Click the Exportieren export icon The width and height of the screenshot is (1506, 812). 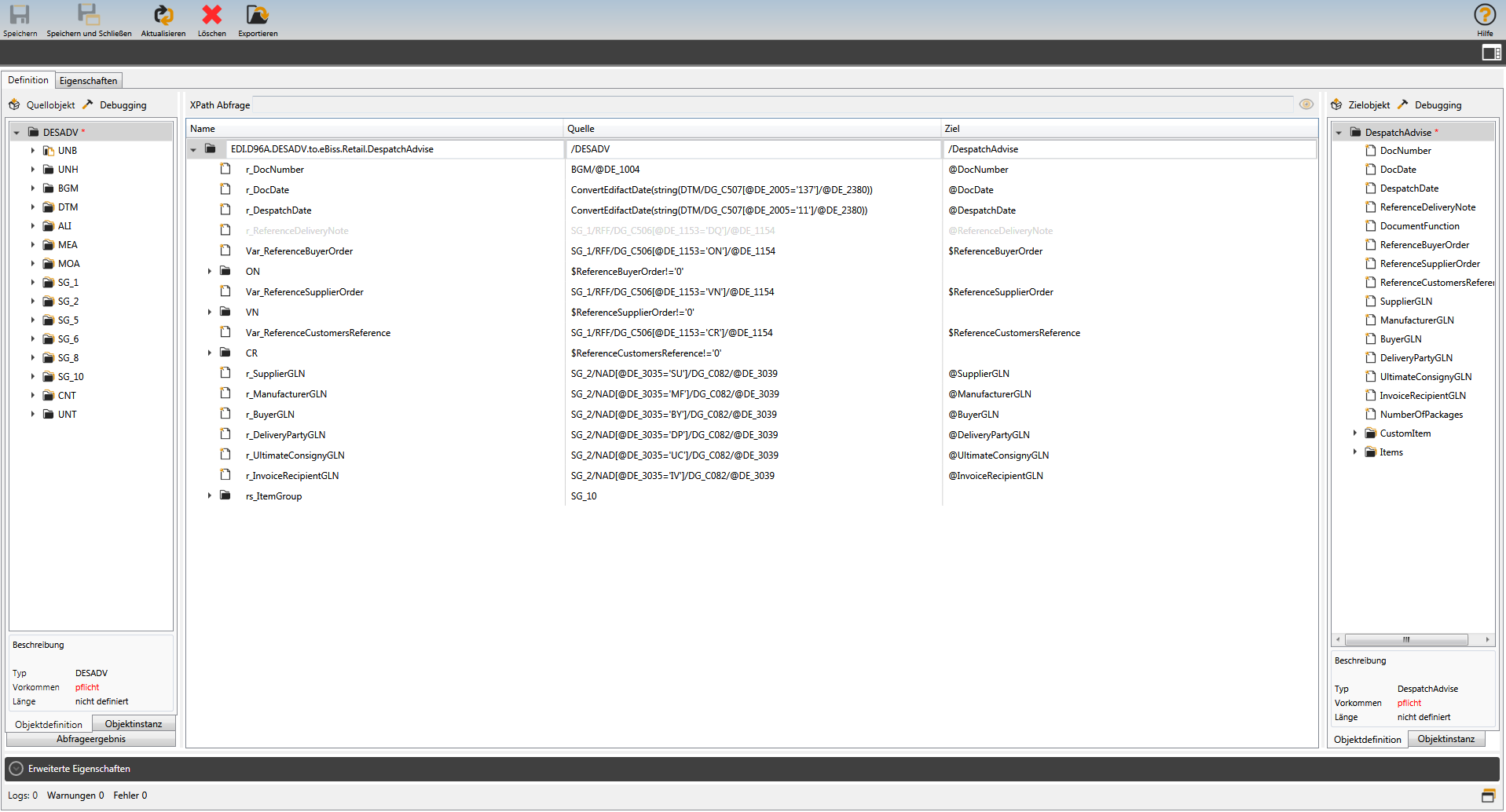[x=257, y=15]
